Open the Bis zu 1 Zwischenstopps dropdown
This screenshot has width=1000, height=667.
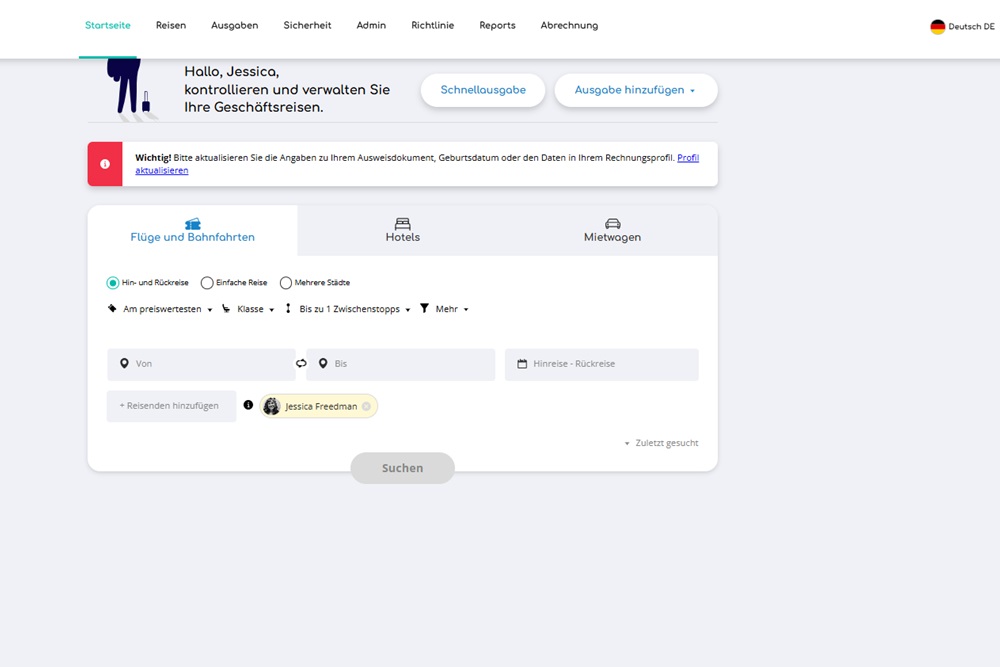[x=349, y=310]
